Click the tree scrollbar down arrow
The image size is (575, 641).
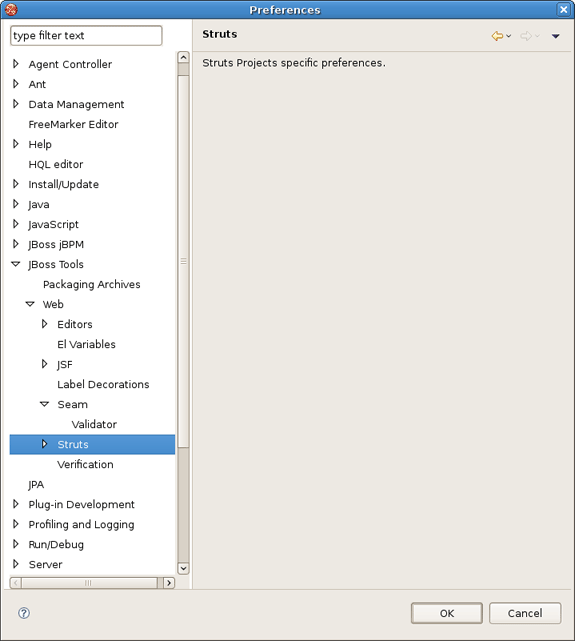tap(183, 568)
